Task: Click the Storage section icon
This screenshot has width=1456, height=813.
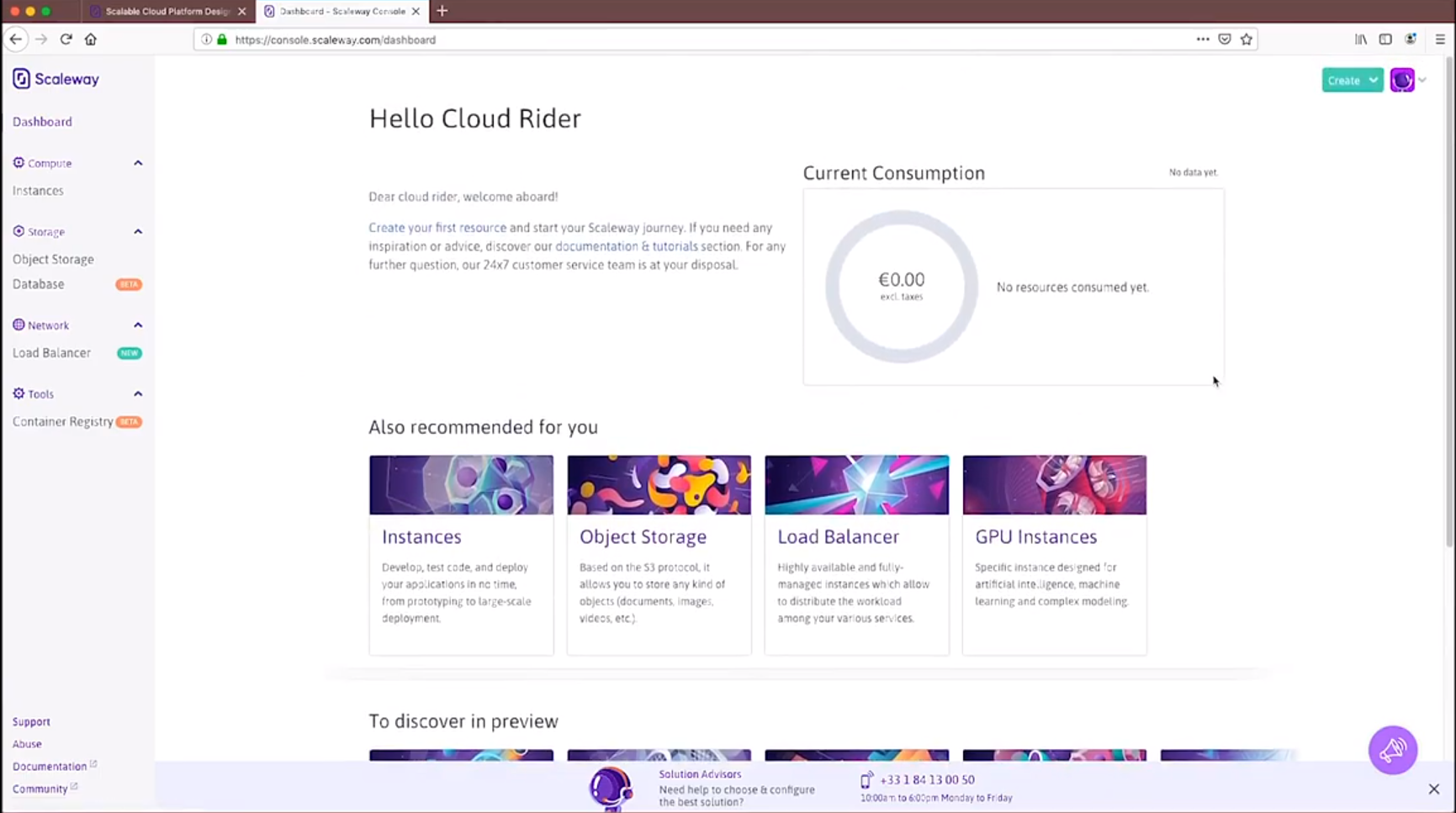Action: pyautogui.click(x=19, y=231)
